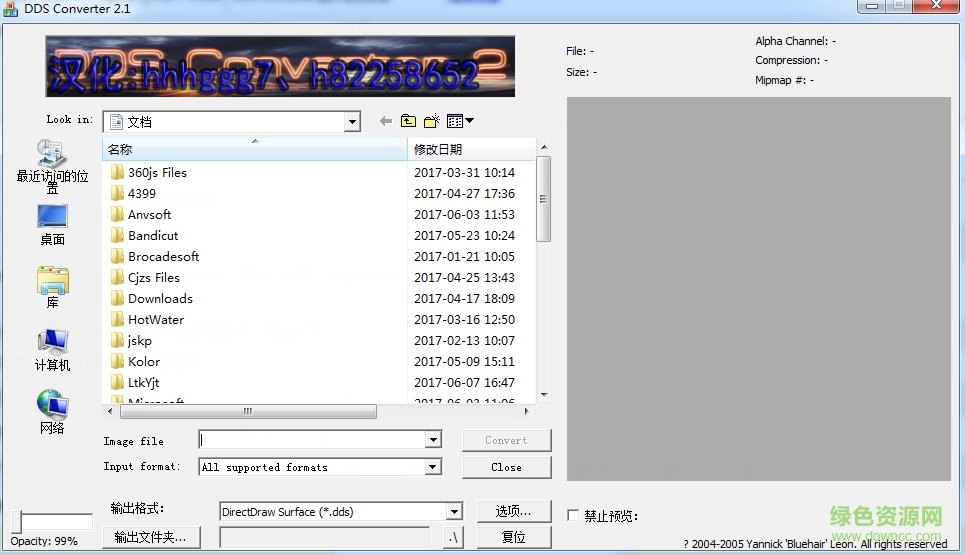Select the Kolor folder icon

[117, 361]
